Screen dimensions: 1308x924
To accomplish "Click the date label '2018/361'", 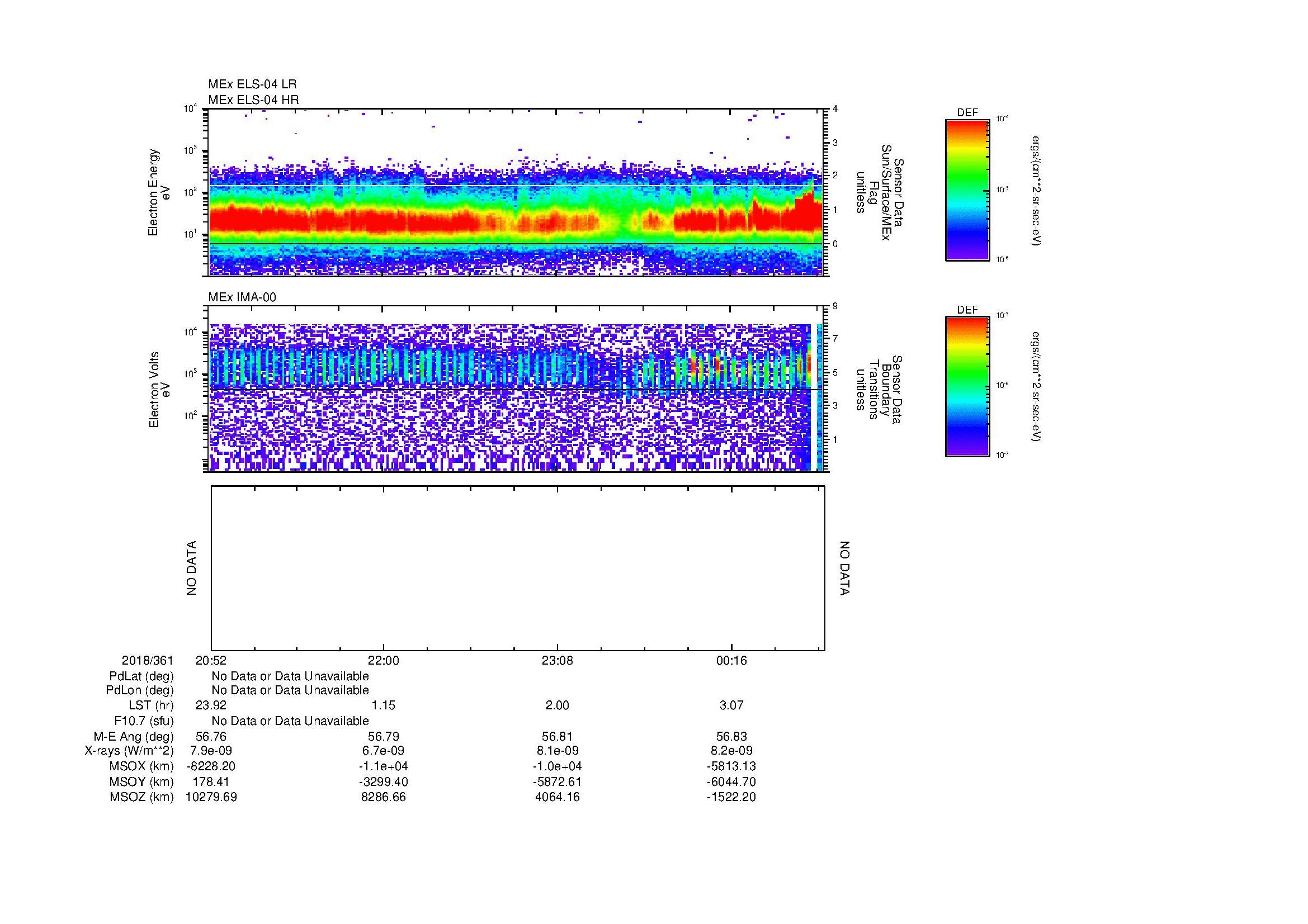I will click(148, 661).
